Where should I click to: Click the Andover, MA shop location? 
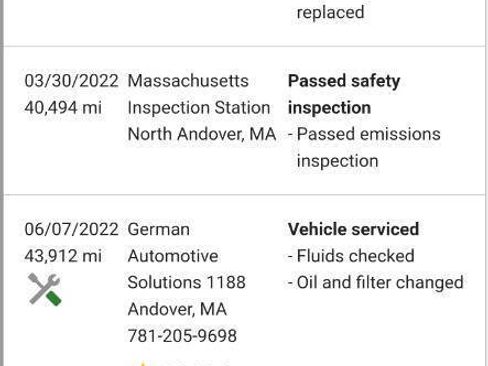click(x=177, y=309)
